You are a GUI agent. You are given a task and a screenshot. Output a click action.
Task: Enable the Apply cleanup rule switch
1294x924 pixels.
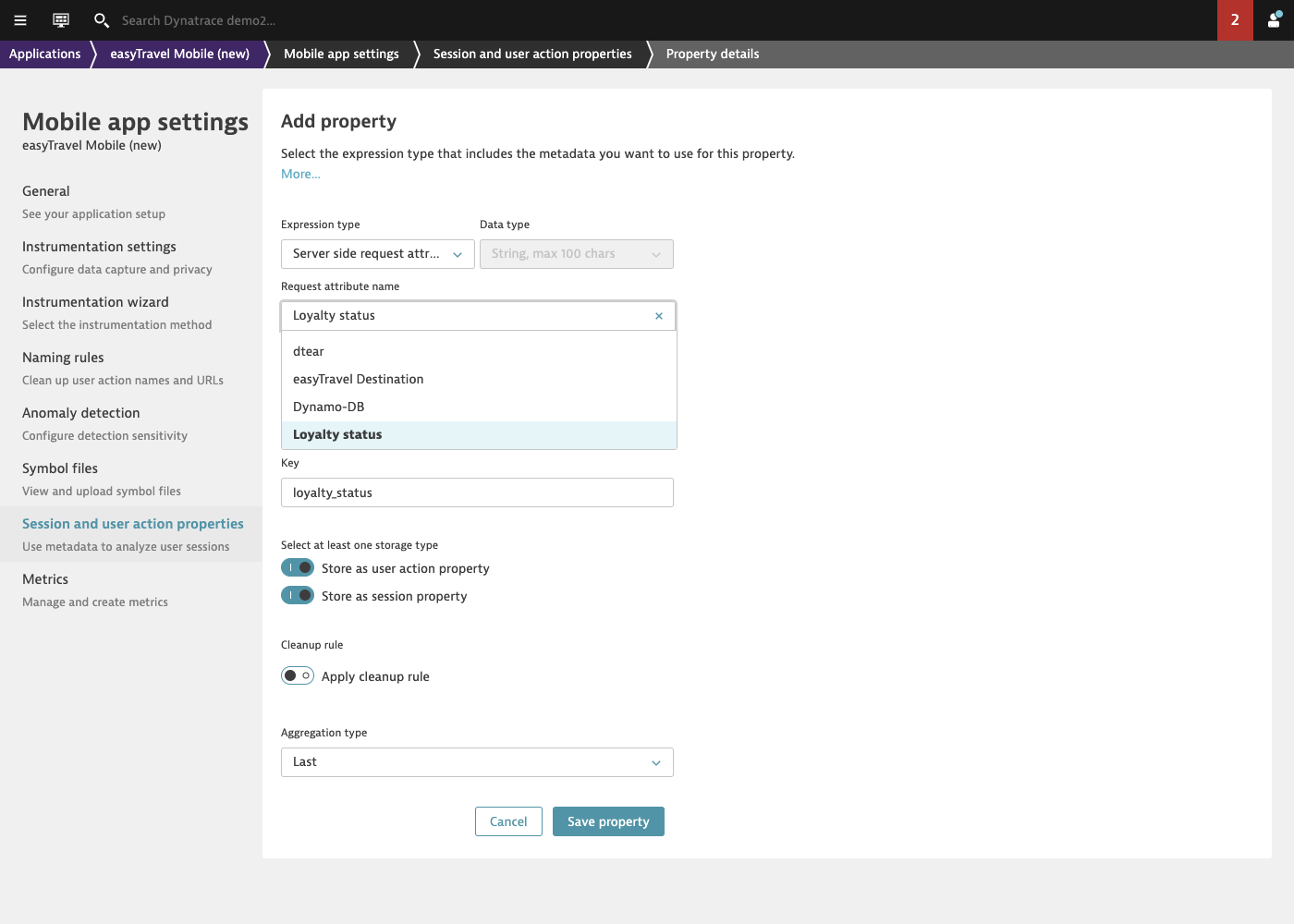(x=298, y=675)
